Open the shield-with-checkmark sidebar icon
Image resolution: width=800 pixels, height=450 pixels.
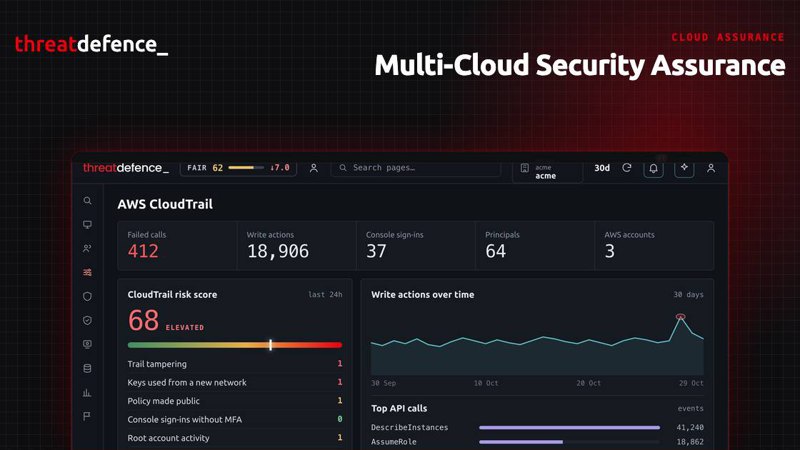pos(87,320)
